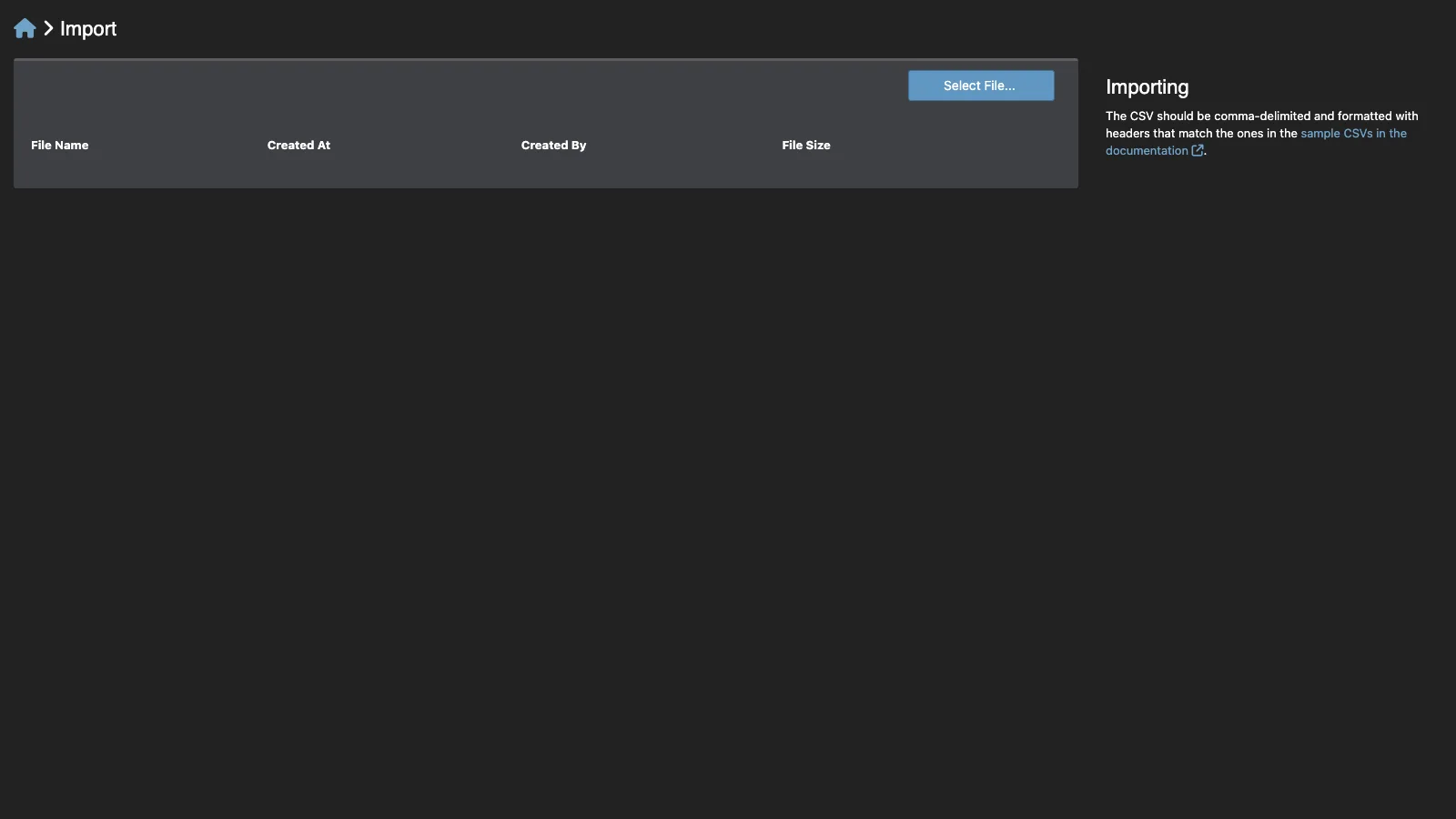Image resolution: width=1456 pixels, height=819 pixels.
Task: Open the sample CSVs documentation link
Action: point(1256,142)
